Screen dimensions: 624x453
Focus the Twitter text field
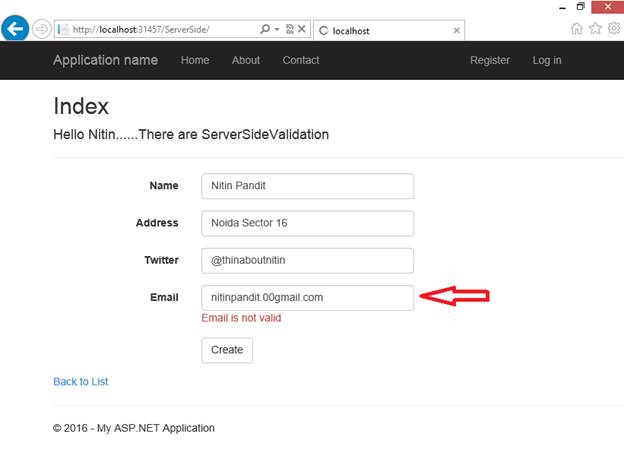tap(307, 260)
